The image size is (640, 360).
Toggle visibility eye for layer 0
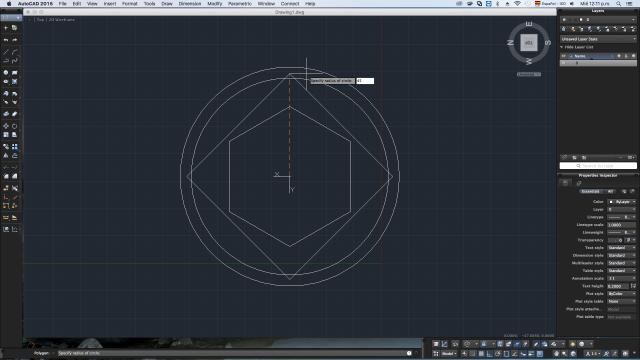[x=564, y=63]
